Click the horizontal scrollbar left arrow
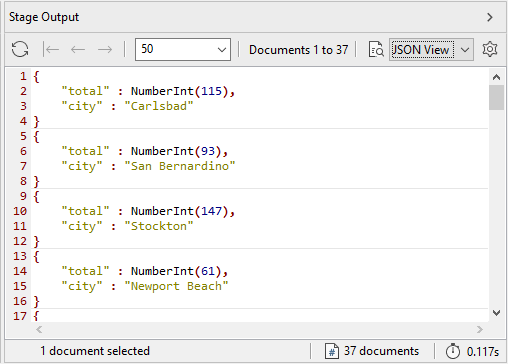The height and width of the screenshot is (364, 508). click(39, 330)
